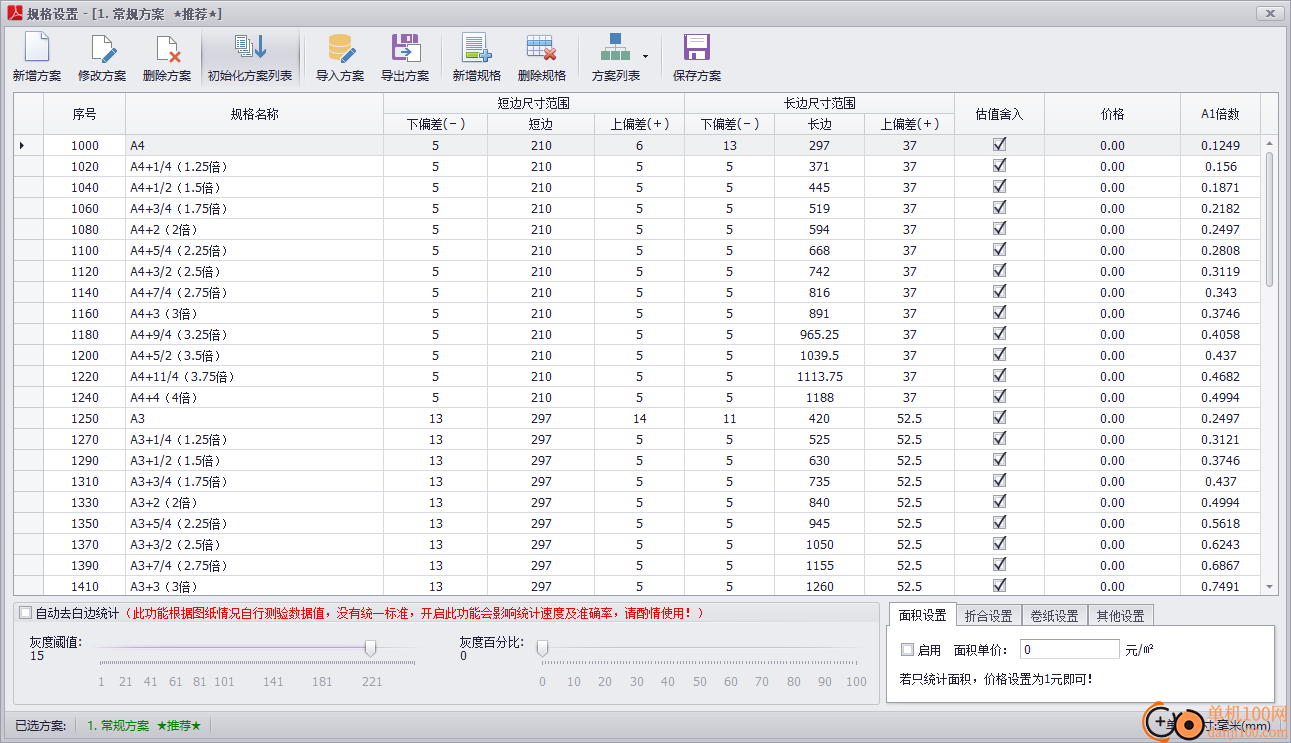Click the 估值舍入 column header
This screenshot has height=743, width=1291.
point(999,114)
